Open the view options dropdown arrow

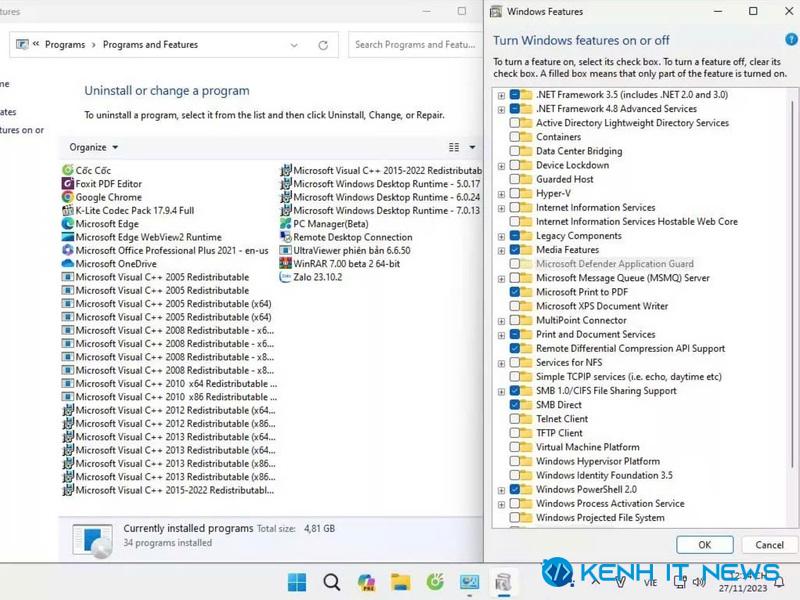[472, 147]
